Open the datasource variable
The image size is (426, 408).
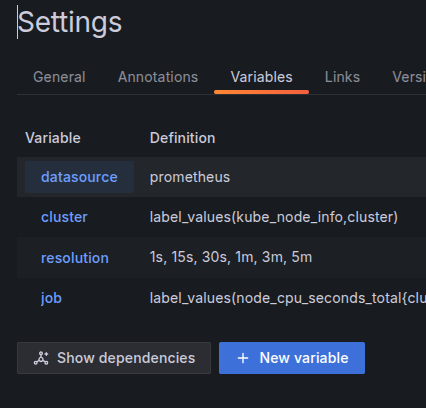coord(79,177)
